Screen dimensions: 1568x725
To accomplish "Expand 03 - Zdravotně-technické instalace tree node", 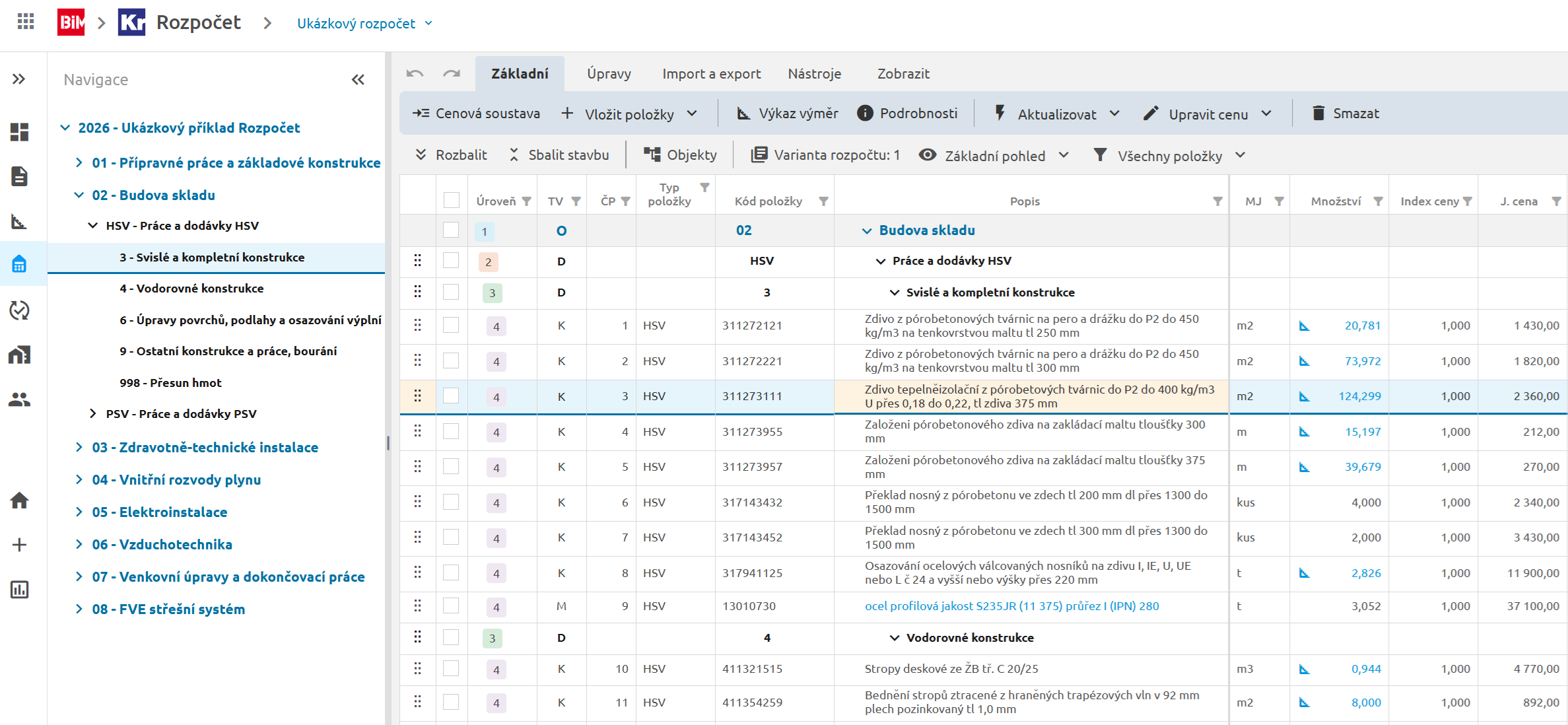I will point(79,448).
